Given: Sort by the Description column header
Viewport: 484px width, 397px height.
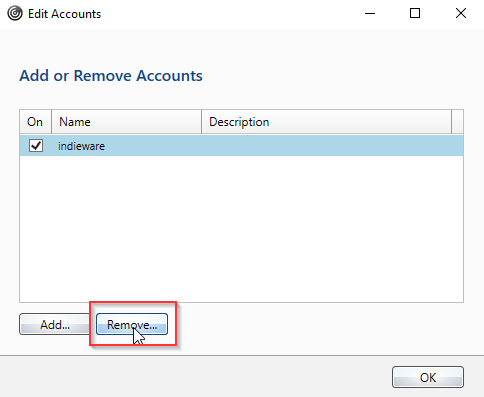Looking at the screenshot, I should tap(327, 122).
